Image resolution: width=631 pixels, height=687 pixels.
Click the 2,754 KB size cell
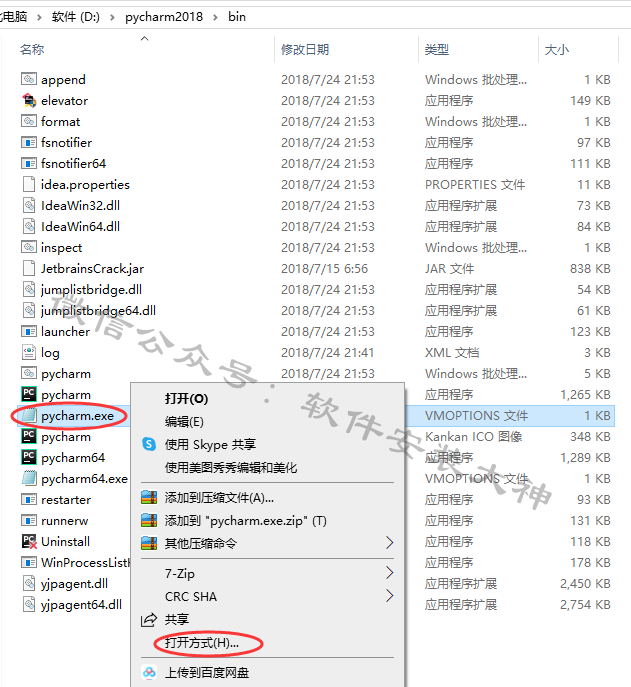click(x=585, y=605)
